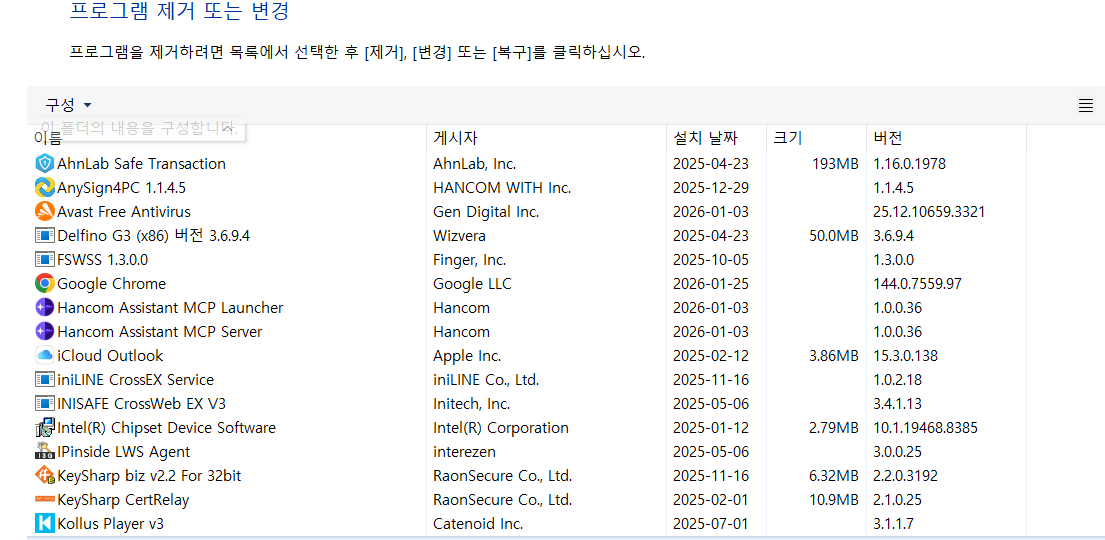Screen dimensions: 1105x540
Task: Click the iniLINE CrossEX Service icon
Action: [x=44, y=379]
